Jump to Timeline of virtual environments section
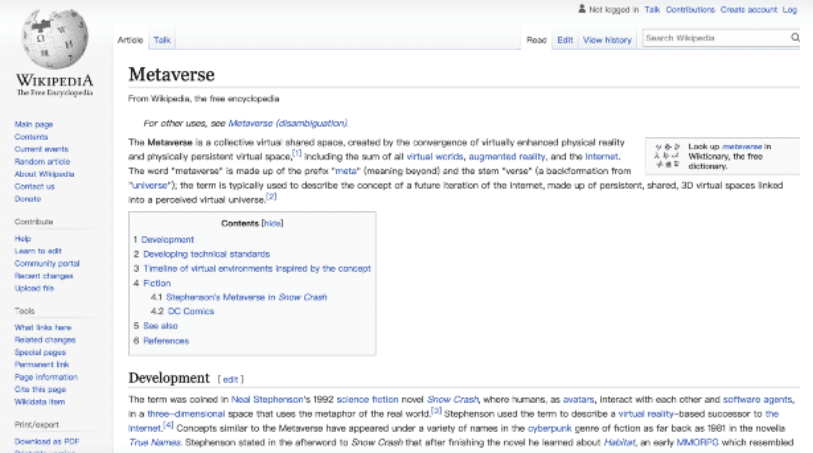This screenshot has height=453, width=813. pos(257,268)
